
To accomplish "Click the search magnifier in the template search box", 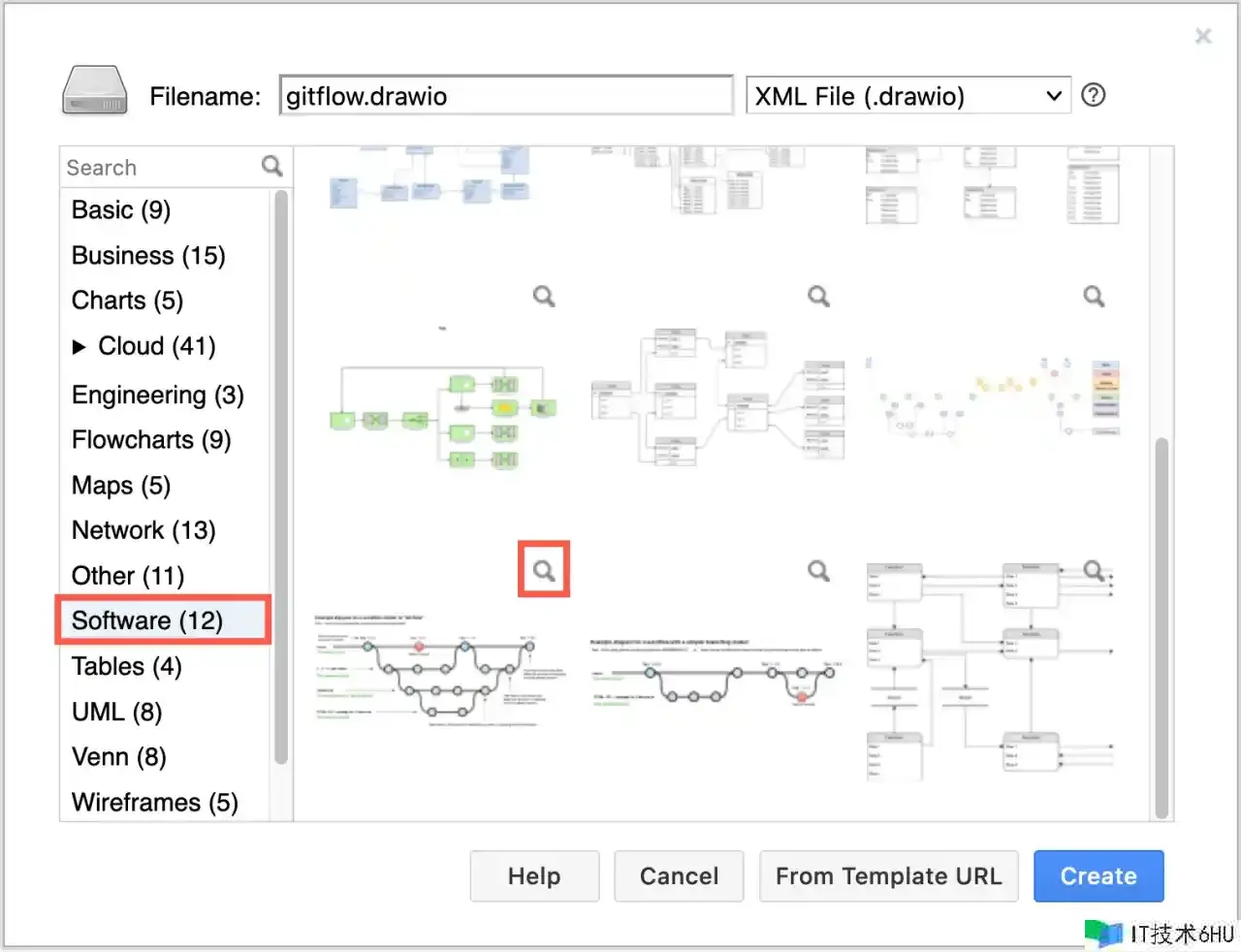I will coord(271,167).
